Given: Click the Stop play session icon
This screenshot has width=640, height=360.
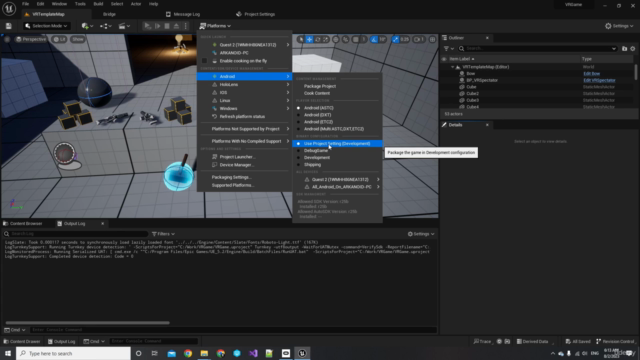Looking at the screenshot, I should [x=167, y=26].
